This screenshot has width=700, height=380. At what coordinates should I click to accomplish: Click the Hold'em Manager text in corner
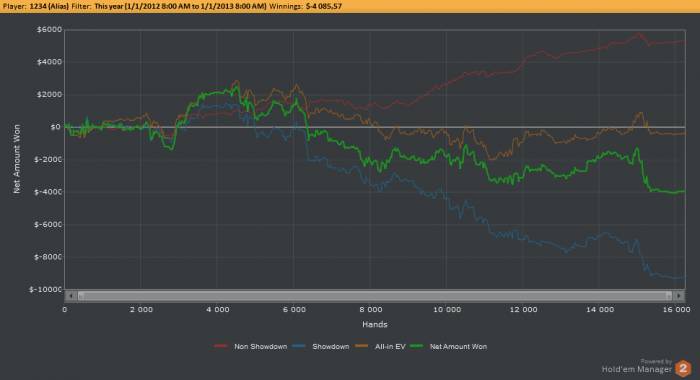pyautogui.click(x=636, y=369)
